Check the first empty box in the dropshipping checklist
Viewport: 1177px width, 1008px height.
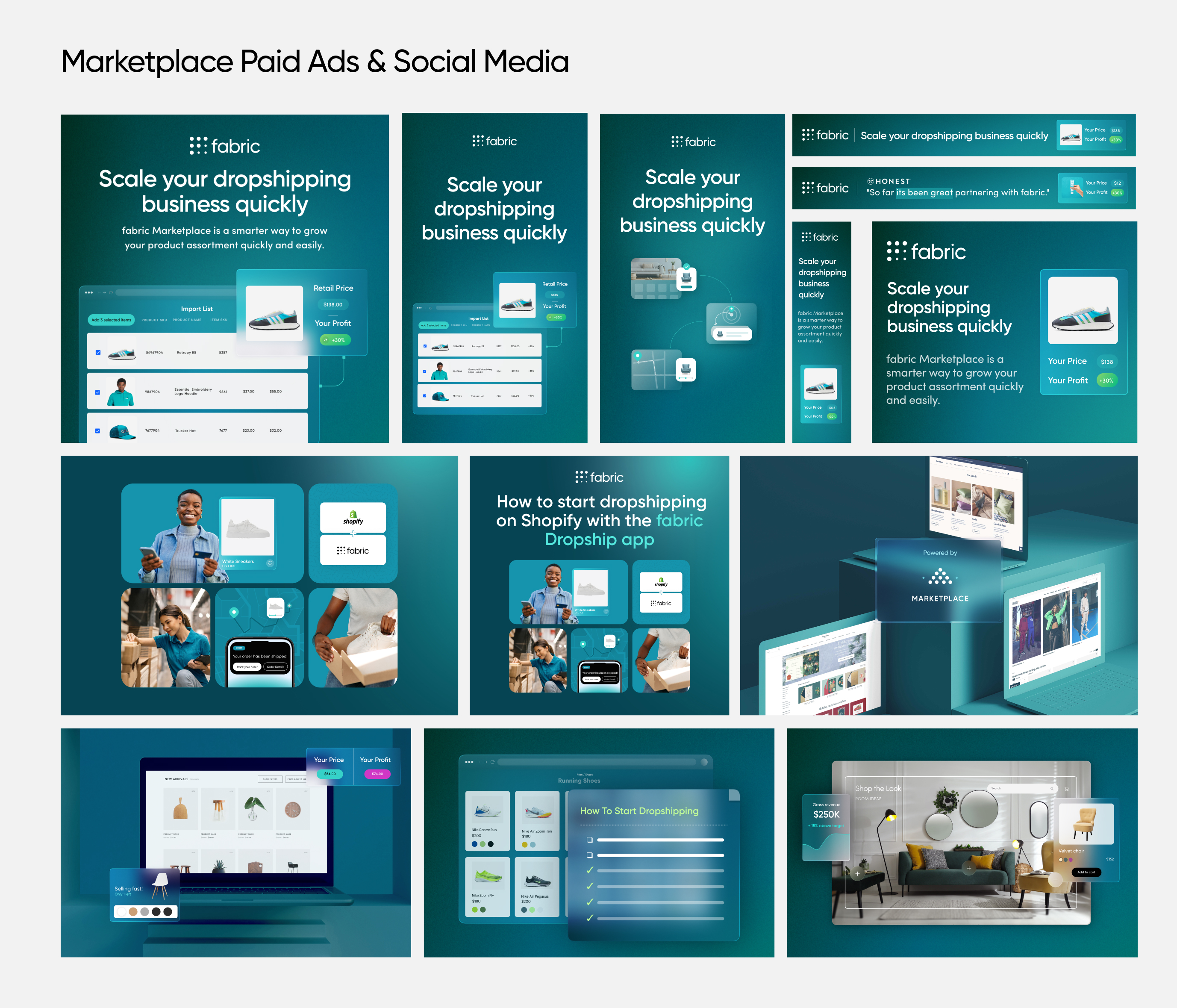[x=590, y=839]
